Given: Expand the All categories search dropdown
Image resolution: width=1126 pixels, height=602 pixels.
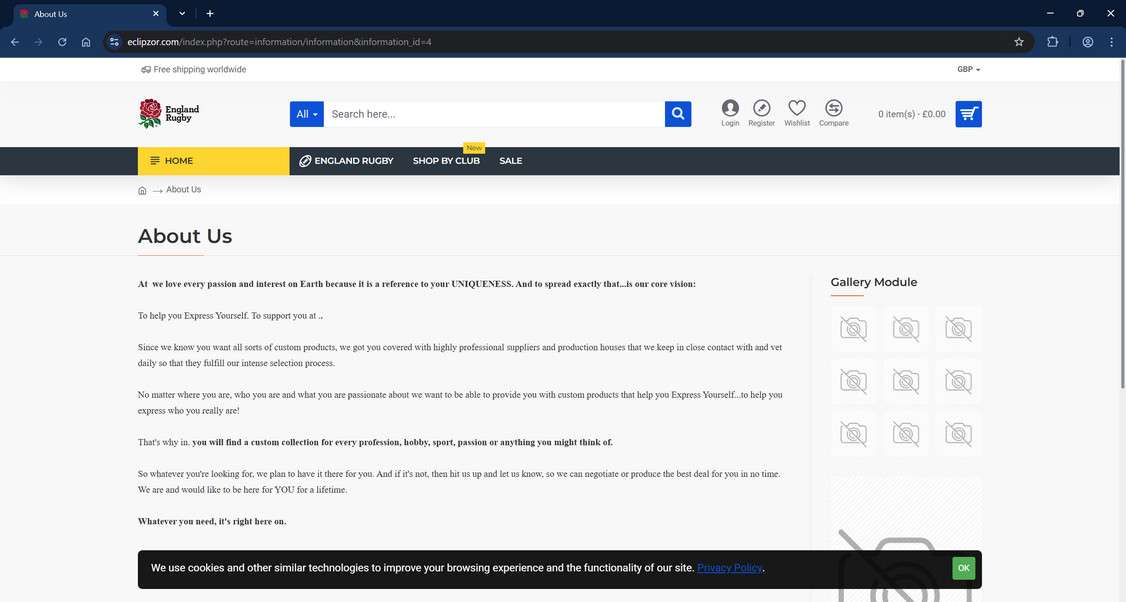Looking at the screenshot, I should pos(307,114).
